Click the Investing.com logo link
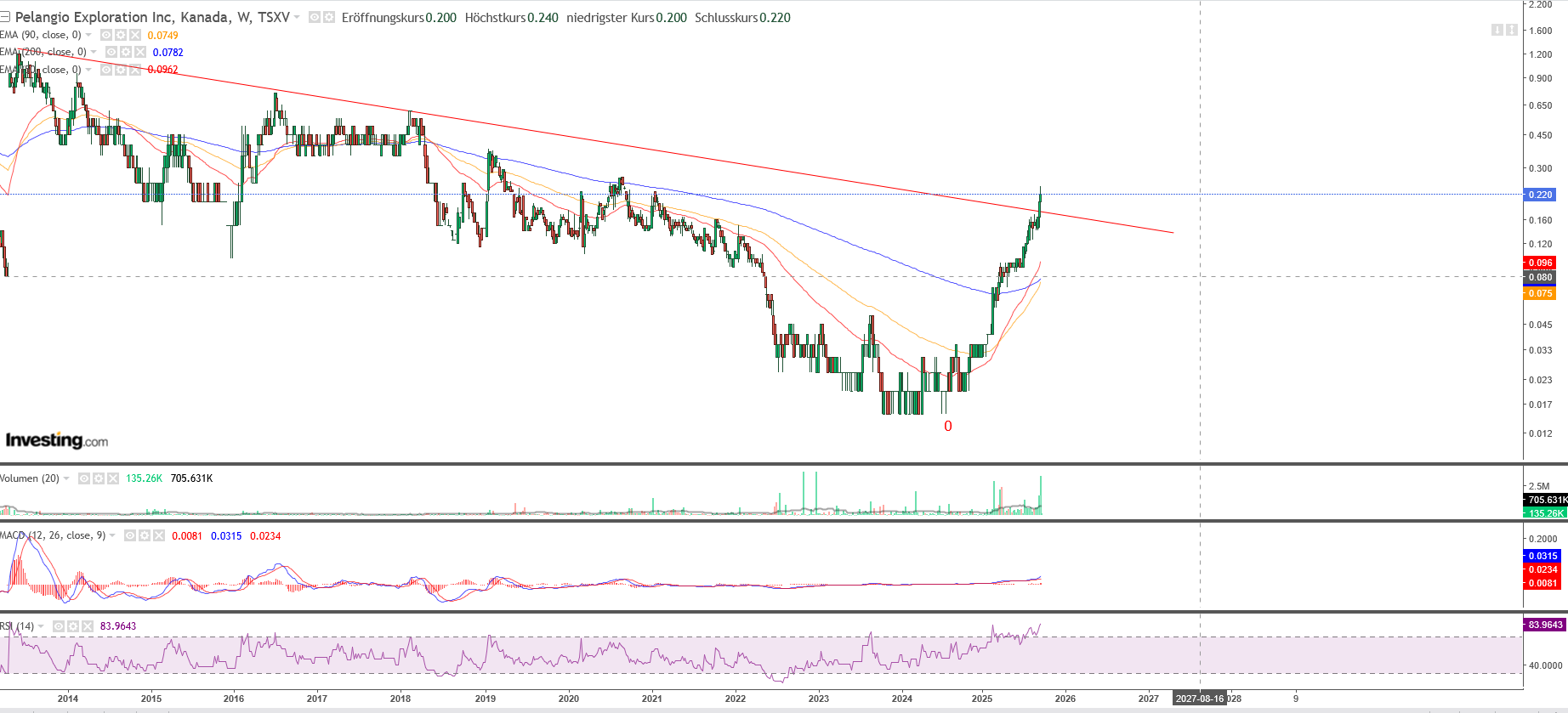1568x713 pixels. point(57,440)
